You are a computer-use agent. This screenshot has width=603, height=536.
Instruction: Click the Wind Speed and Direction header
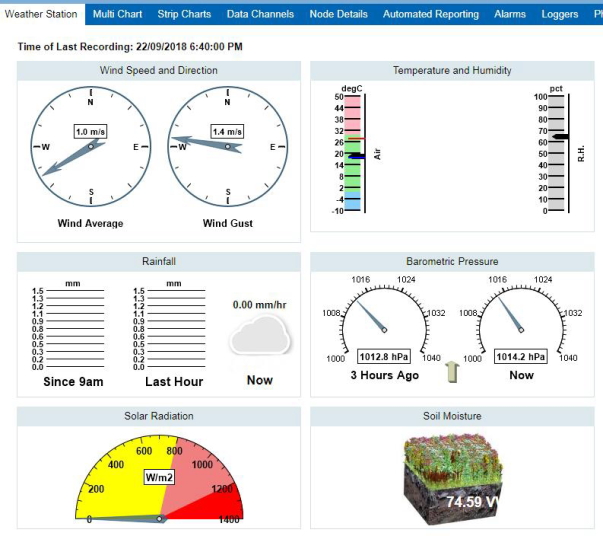[159, 70]
